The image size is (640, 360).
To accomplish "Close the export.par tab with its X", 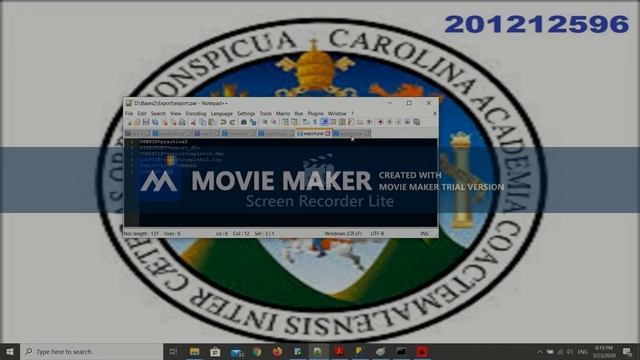I will (x=328, y=133).
